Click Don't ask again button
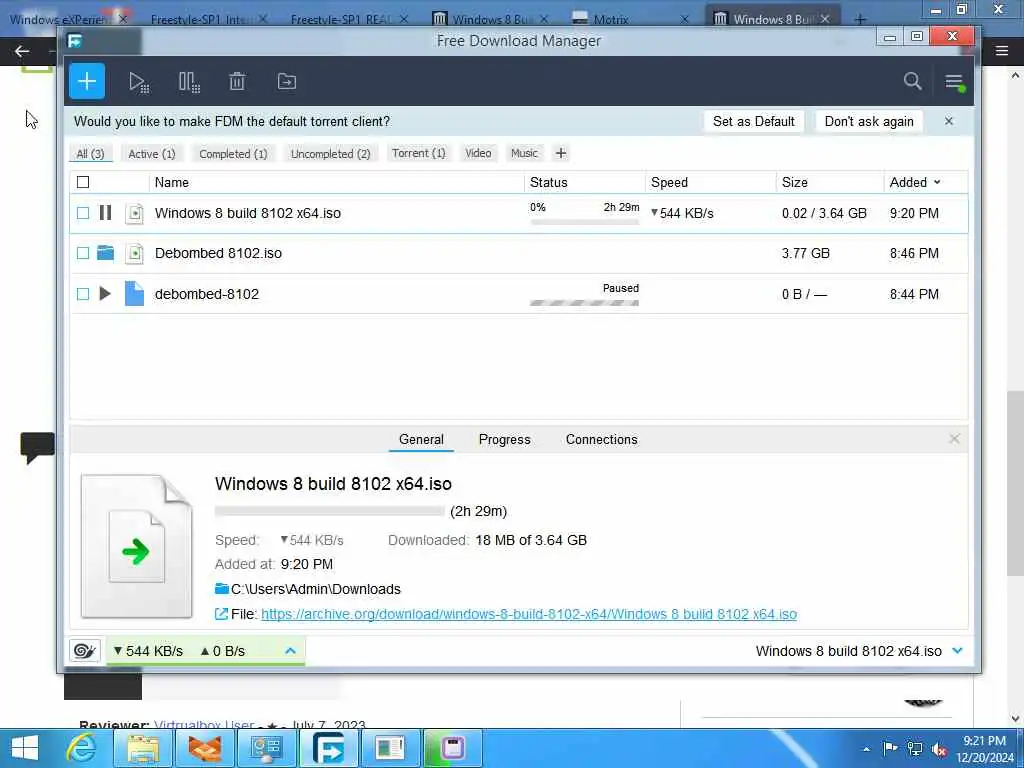Viewport: 1024px width, 768px height. point(869,121)
